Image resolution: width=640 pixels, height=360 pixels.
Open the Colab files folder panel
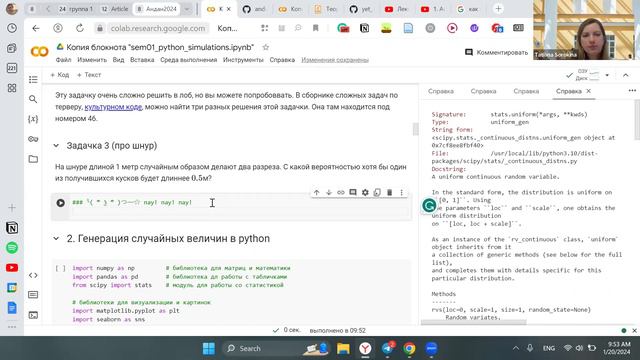[33, 159]
